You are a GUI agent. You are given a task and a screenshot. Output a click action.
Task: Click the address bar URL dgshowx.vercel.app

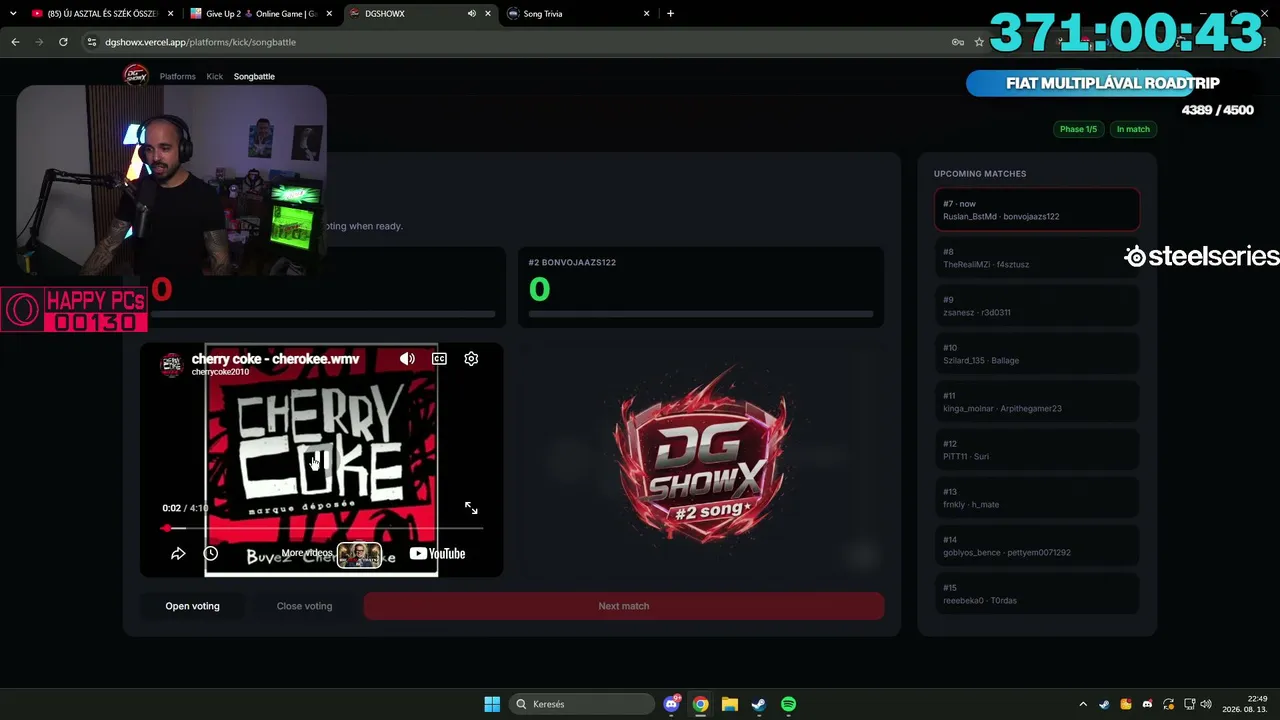200,42
